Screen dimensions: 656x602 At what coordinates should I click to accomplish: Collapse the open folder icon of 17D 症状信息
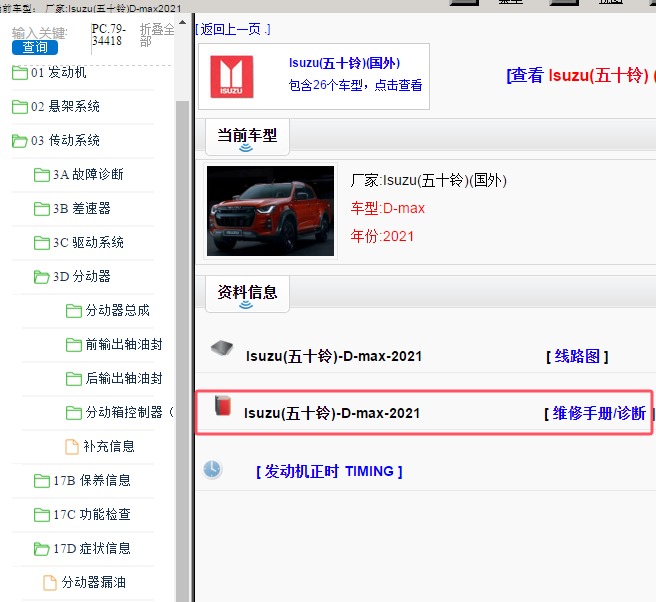tap(41, 548)
